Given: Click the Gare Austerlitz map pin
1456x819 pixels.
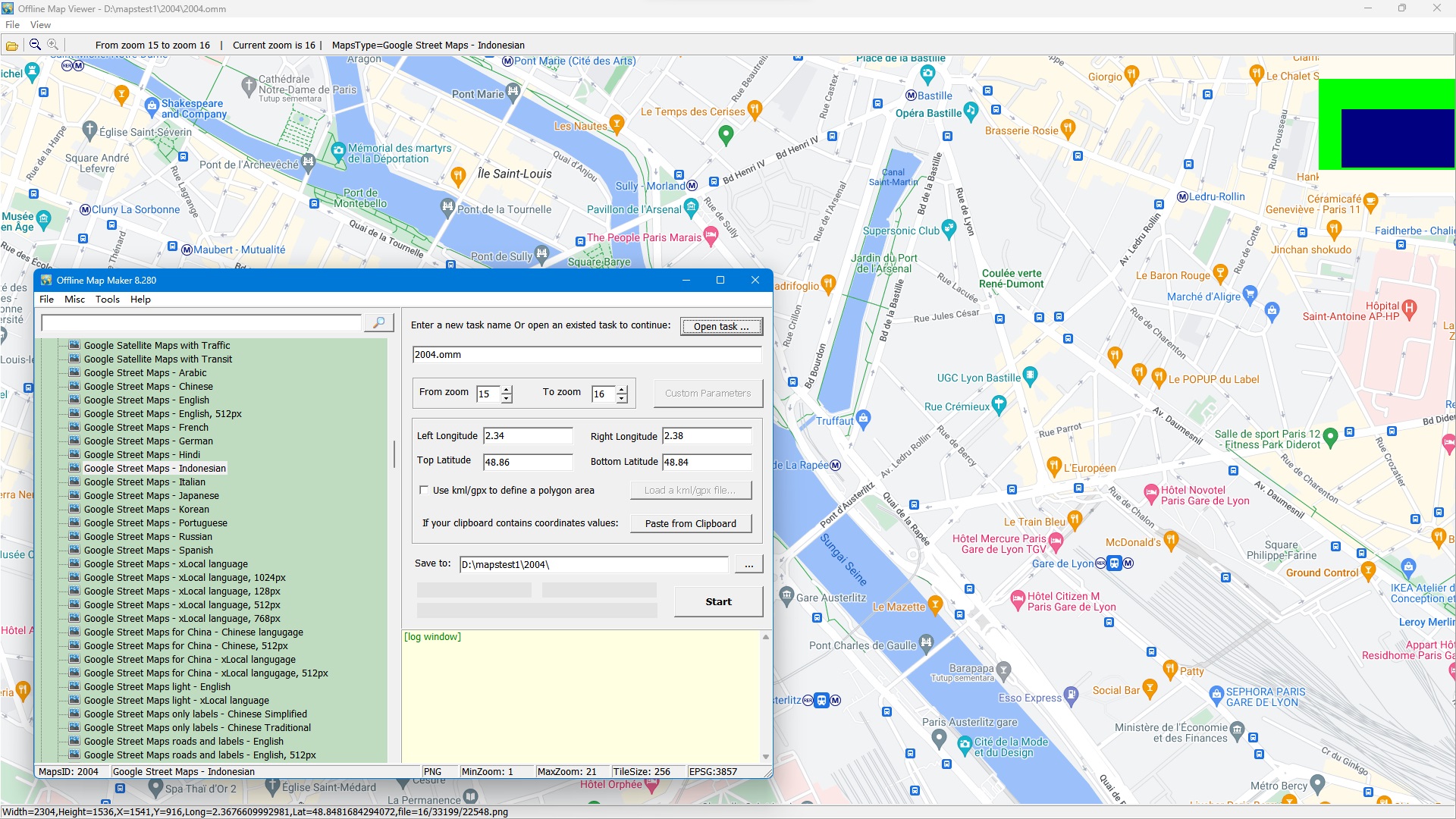Looking at the screenshot, I should coord(786,595).
